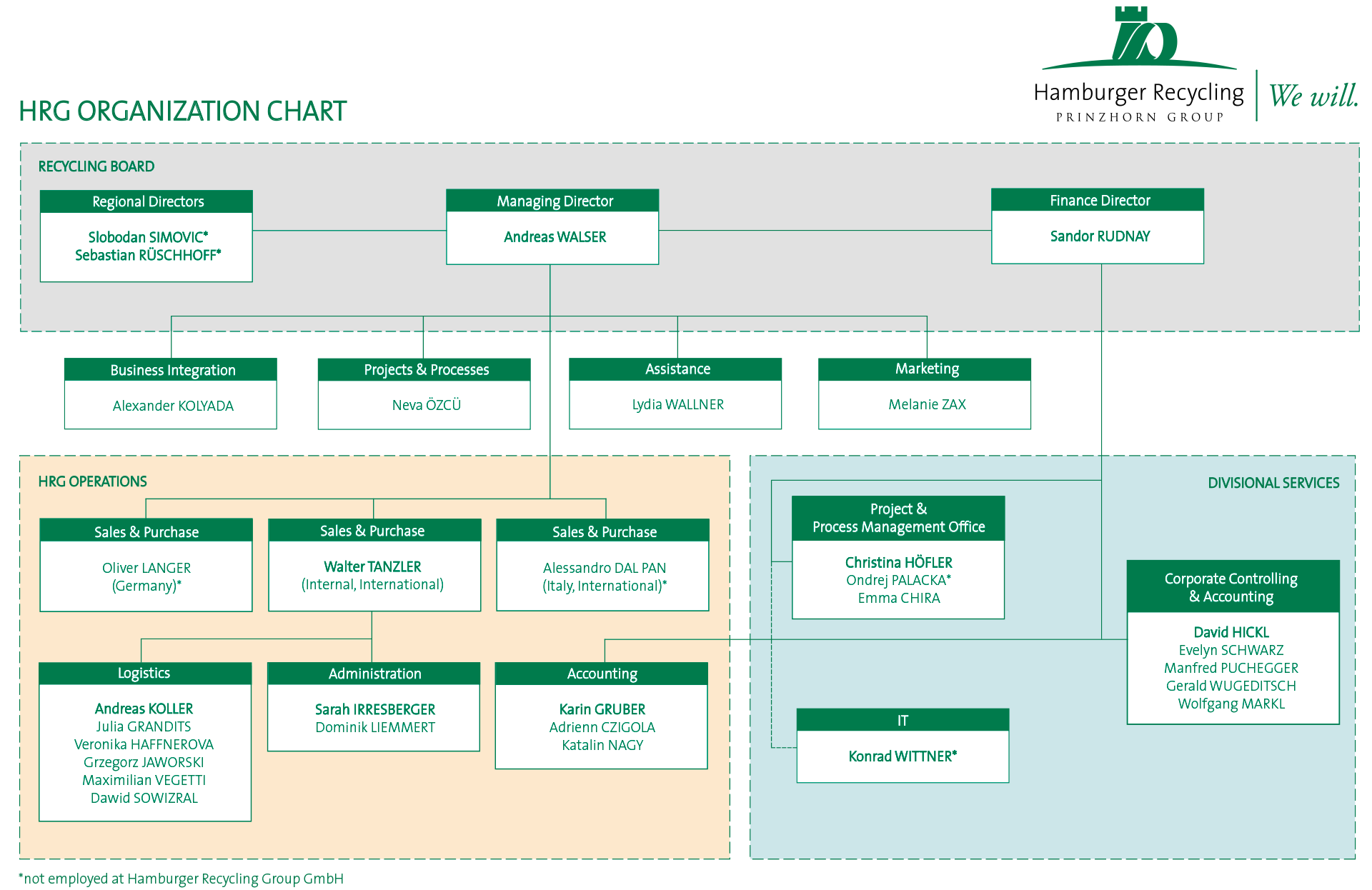Click the name Evelyn SCHWARZ
The image size is (1372, 890).
coord(1231,650)
